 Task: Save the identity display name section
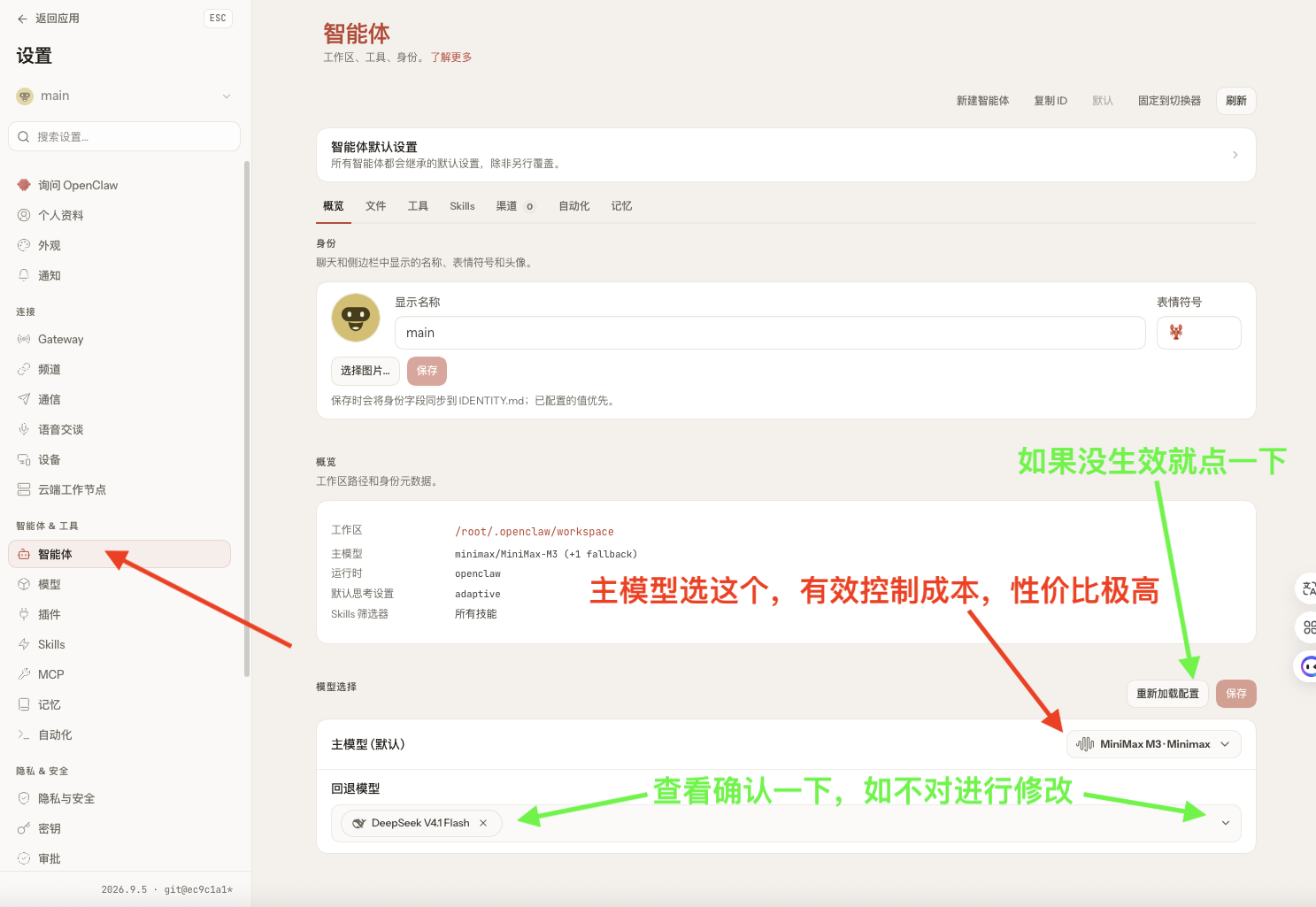pyautogui.click(x=427, y=371)
